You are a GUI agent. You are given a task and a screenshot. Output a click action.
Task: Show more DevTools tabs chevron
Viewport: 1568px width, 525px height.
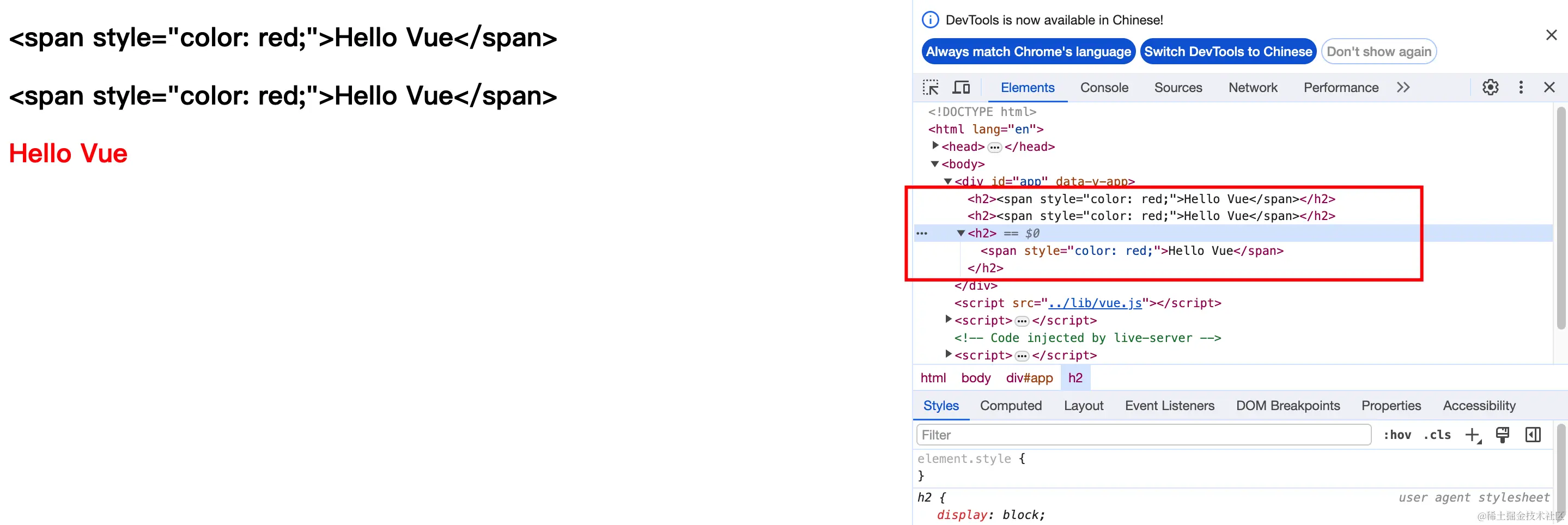click(x=1403, y=88)
